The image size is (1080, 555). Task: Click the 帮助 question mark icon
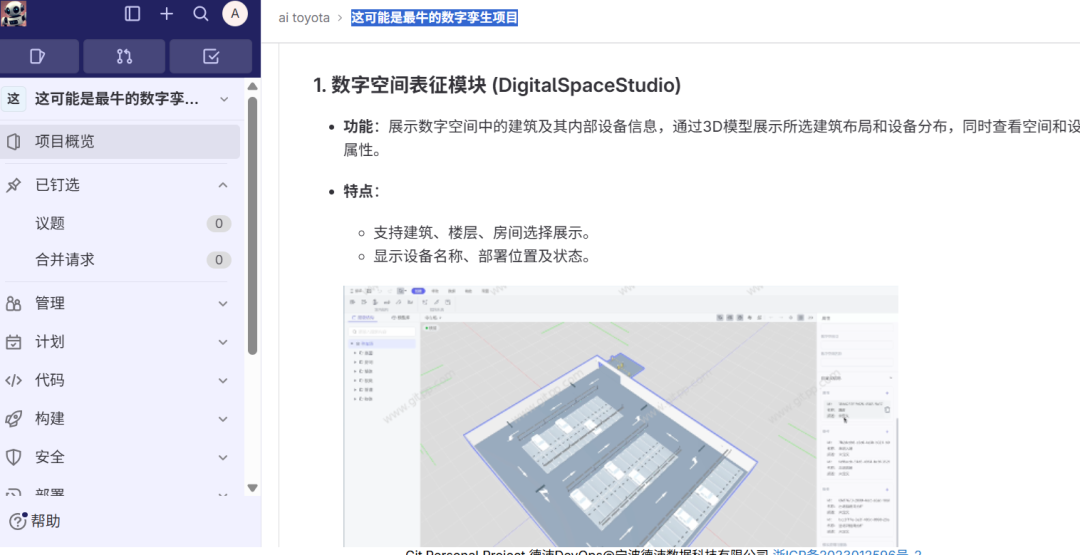(18, 521)
